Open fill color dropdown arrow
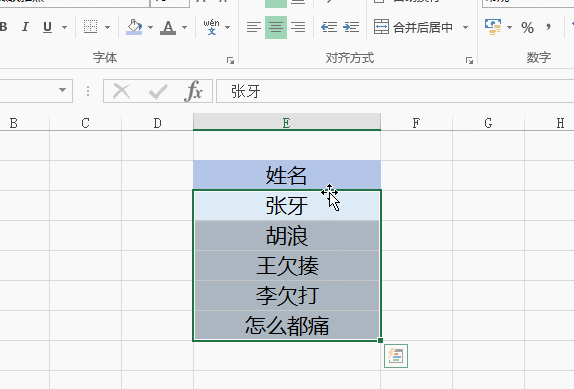This screenshot has width=574, height=389. coord(150,27)
